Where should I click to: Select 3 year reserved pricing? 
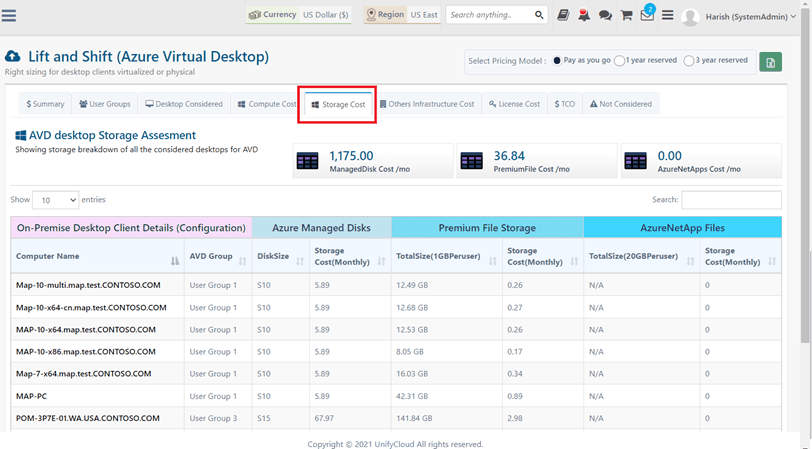689,61
